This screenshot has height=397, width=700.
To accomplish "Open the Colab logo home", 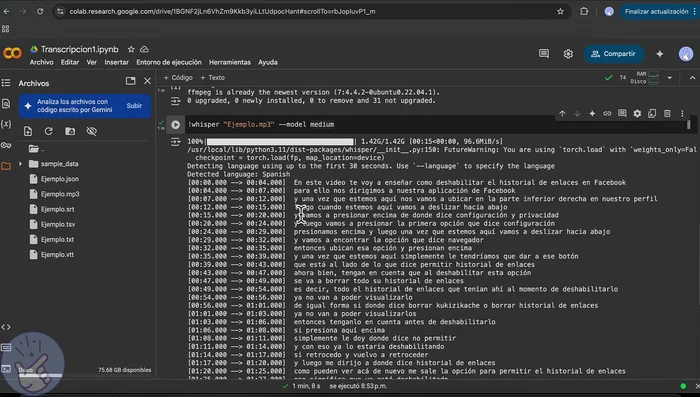I will [x=12, y=53].
